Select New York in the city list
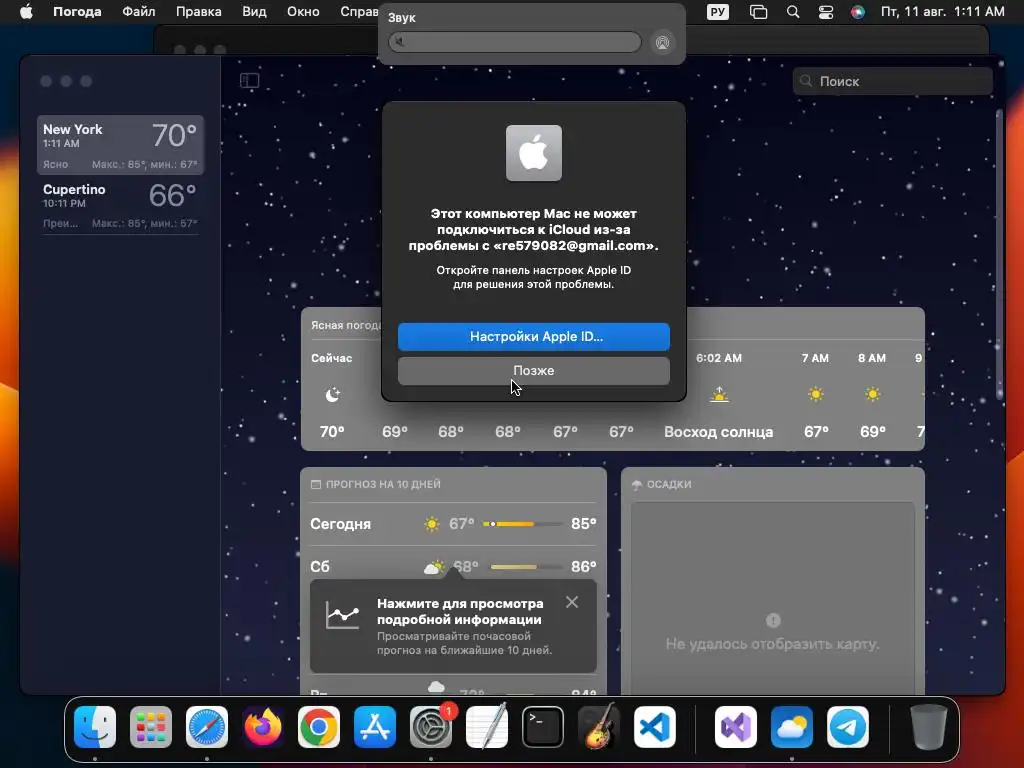Screen dimensions: 1024x768 click(x=120, y=144)
